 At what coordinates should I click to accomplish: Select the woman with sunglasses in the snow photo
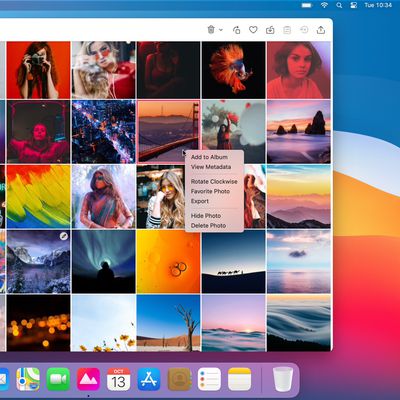click(104, 197)
